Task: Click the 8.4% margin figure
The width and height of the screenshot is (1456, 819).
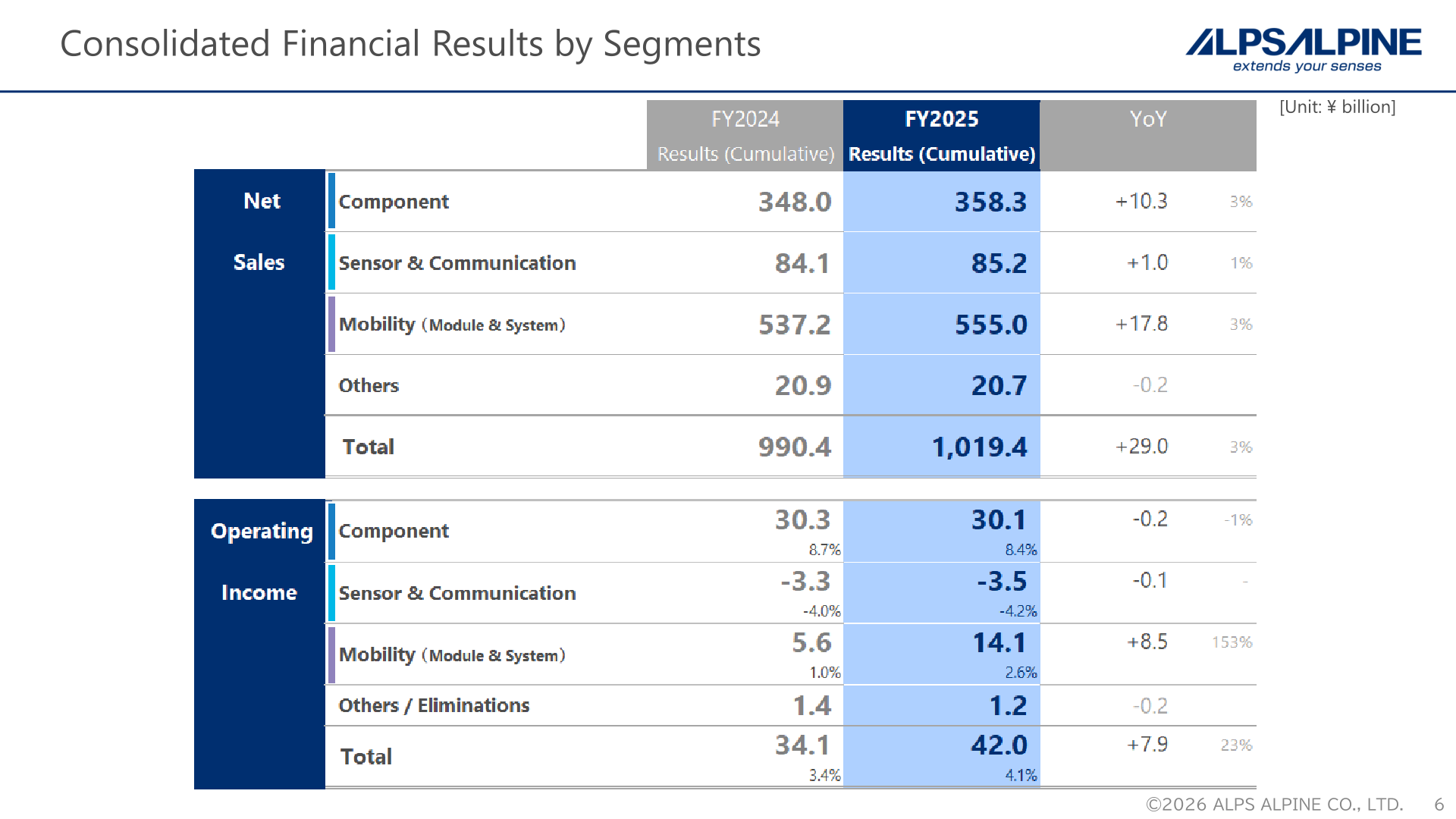Action: (x=1021, y=550)
